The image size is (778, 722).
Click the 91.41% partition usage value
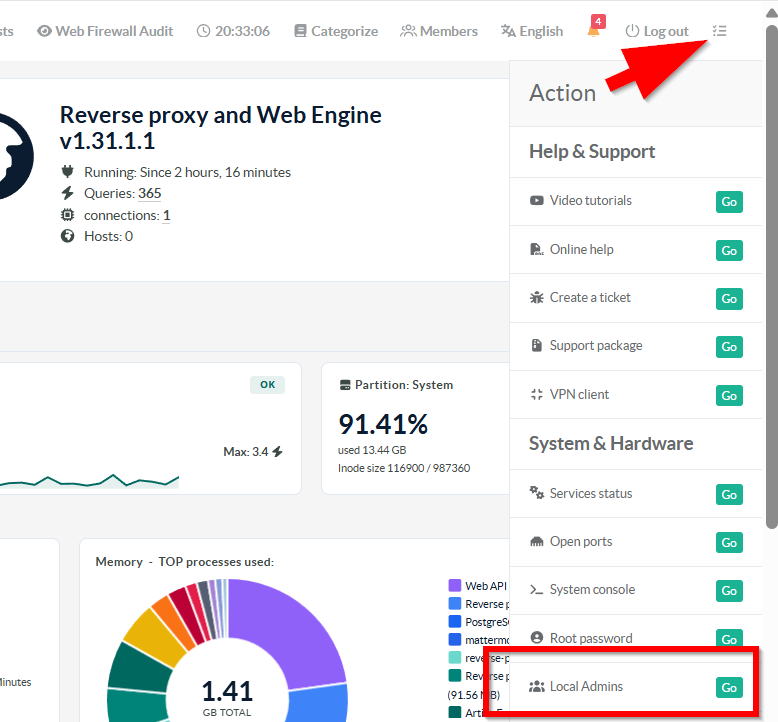pos(383,424)
